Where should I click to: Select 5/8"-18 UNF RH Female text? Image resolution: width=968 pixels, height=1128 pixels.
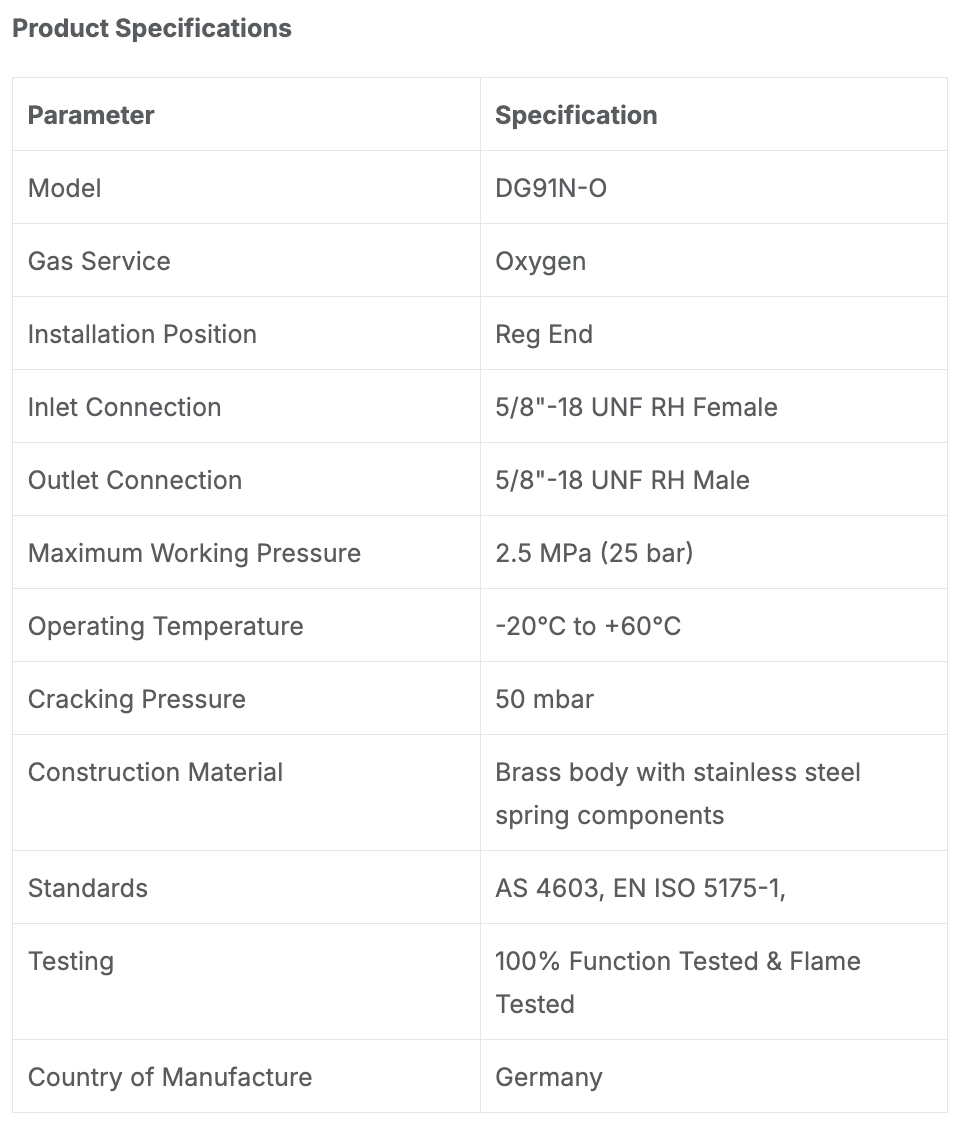click(x=636, y=407)
